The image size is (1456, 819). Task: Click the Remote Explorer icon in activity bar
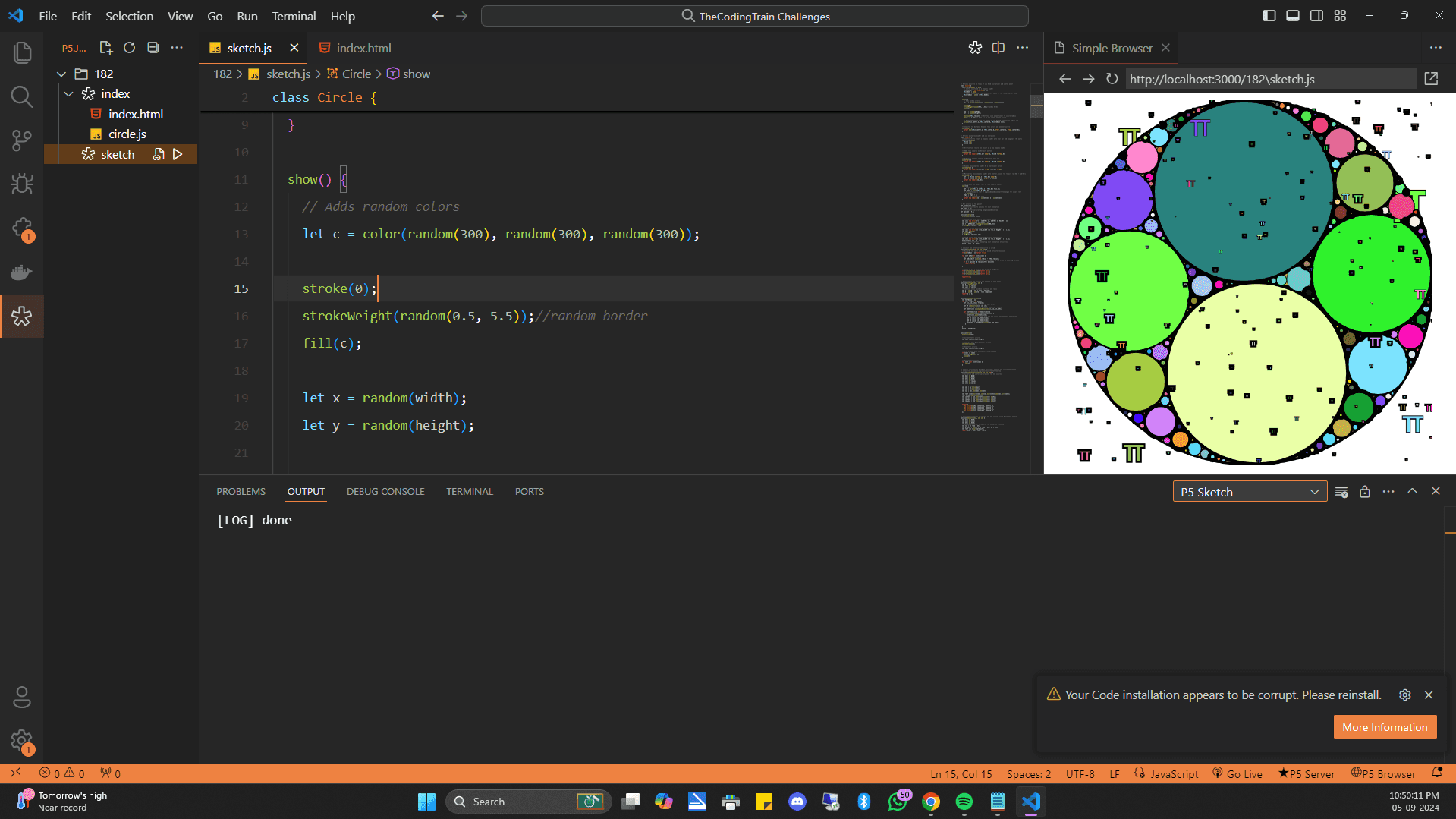coord(22,272)
